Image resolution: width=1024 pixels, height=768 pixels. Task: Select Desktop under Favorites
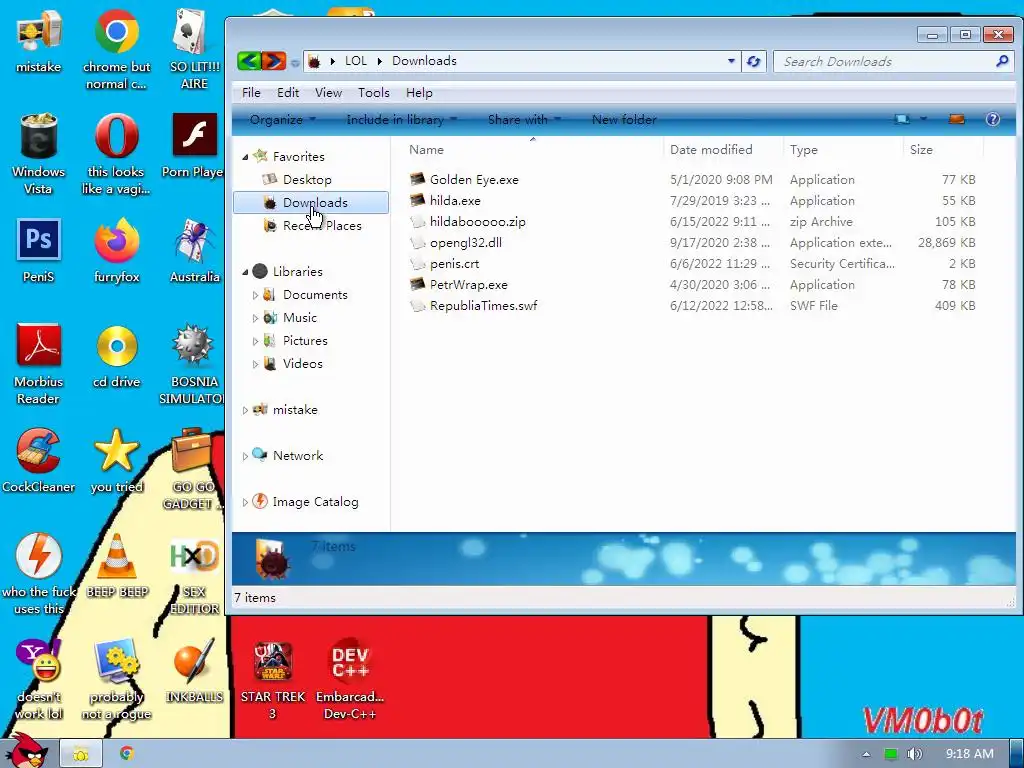pos(307,180)
